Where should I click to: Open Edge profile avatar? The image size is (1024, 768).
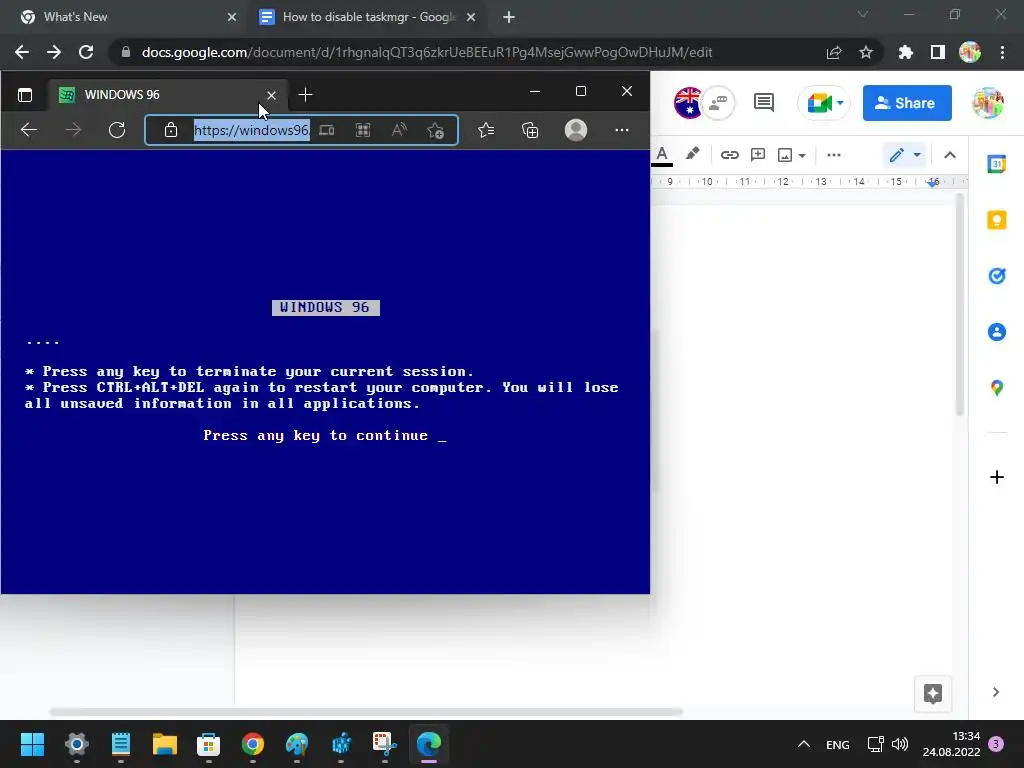[575, 130]
